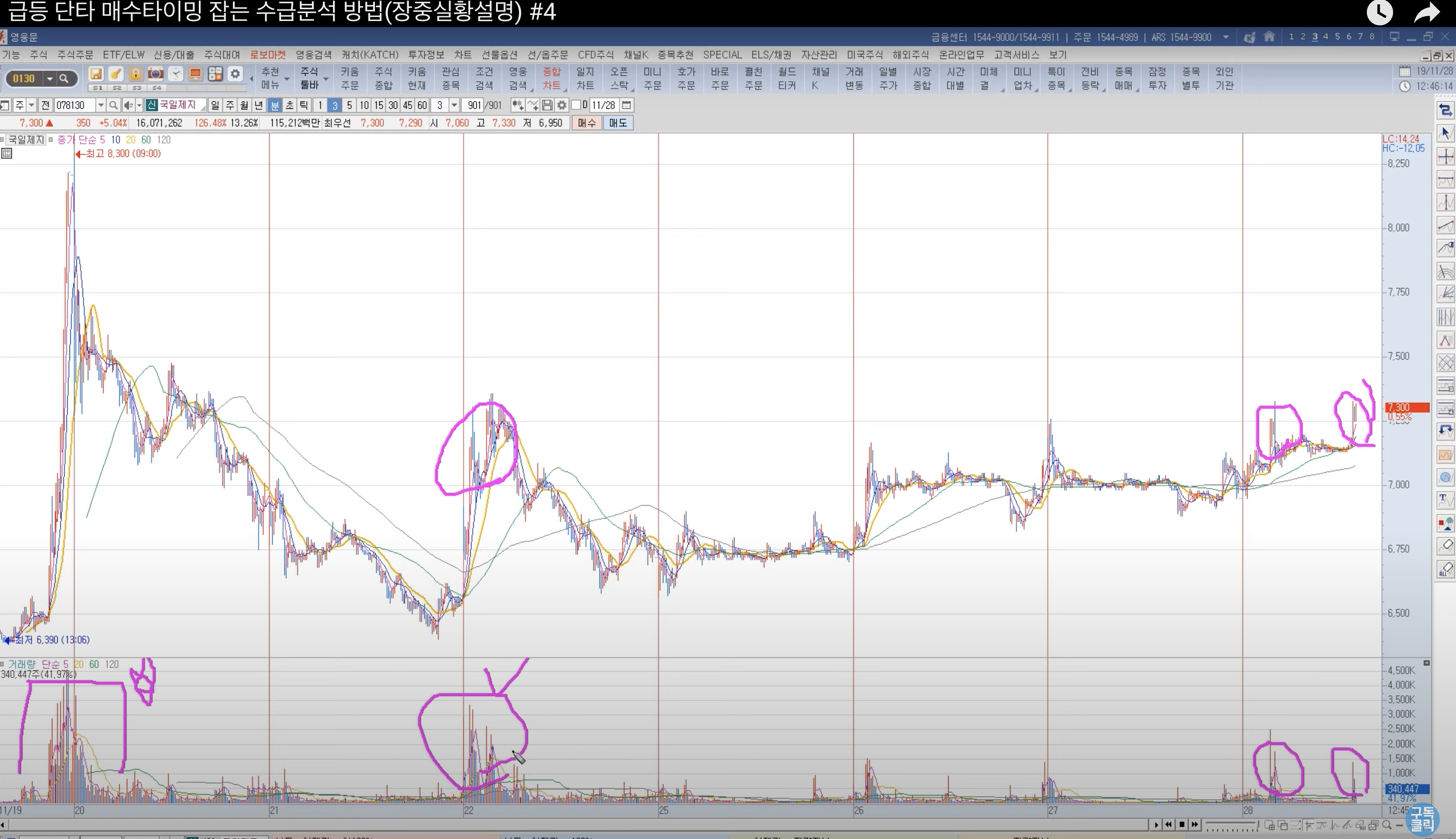1456x839 pixels.
Task: Expand the stock code 078130 dropdown
Action: pyautogui.click(x=101, y=105)
